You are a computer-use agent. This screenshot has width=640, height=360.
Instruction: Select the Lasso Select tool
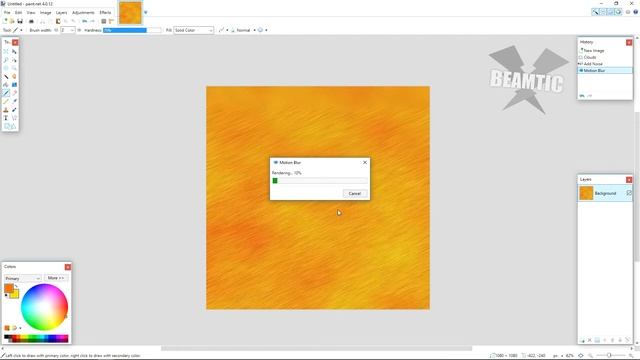pyautogui.click(x=6, y=60)
